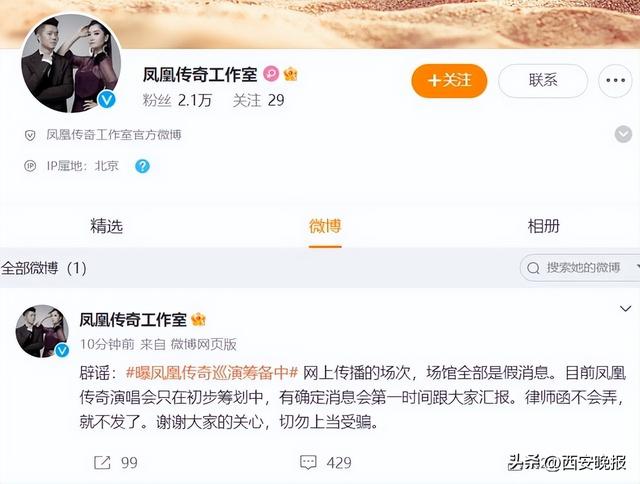The image size is (640, 484).
Task: Click the 联系 contact button
Action: point(543,80)
